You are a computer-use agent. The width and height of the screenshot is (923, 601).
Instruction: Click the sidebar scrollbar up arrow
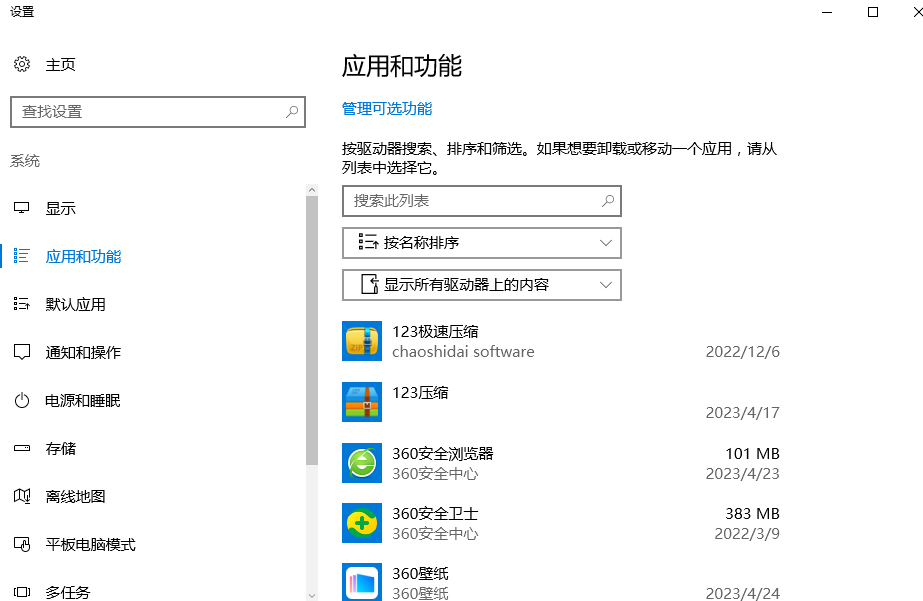(312, 190)
